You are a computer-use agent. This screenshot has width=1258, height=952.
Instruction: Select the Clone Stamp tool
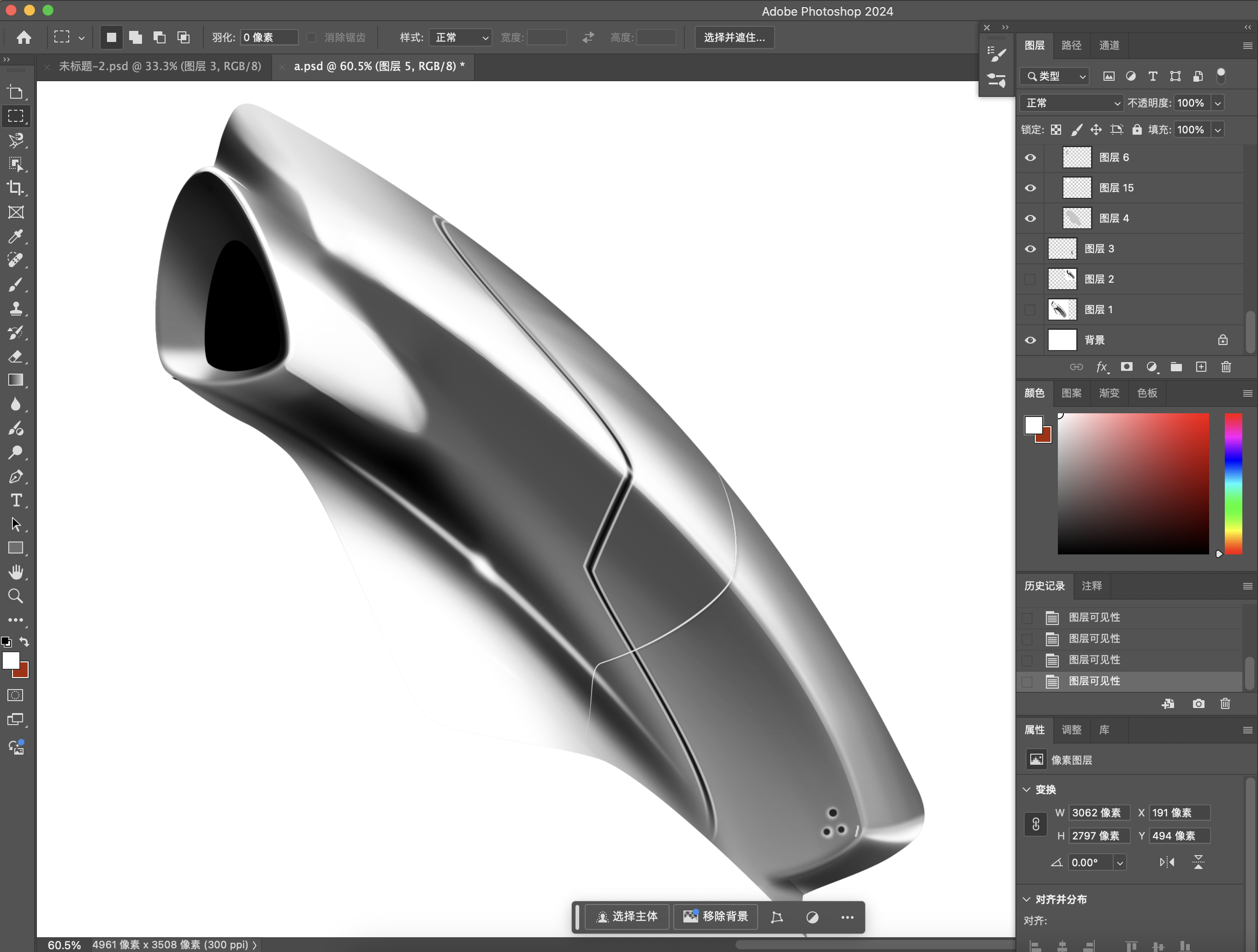(x=15, y=308)
